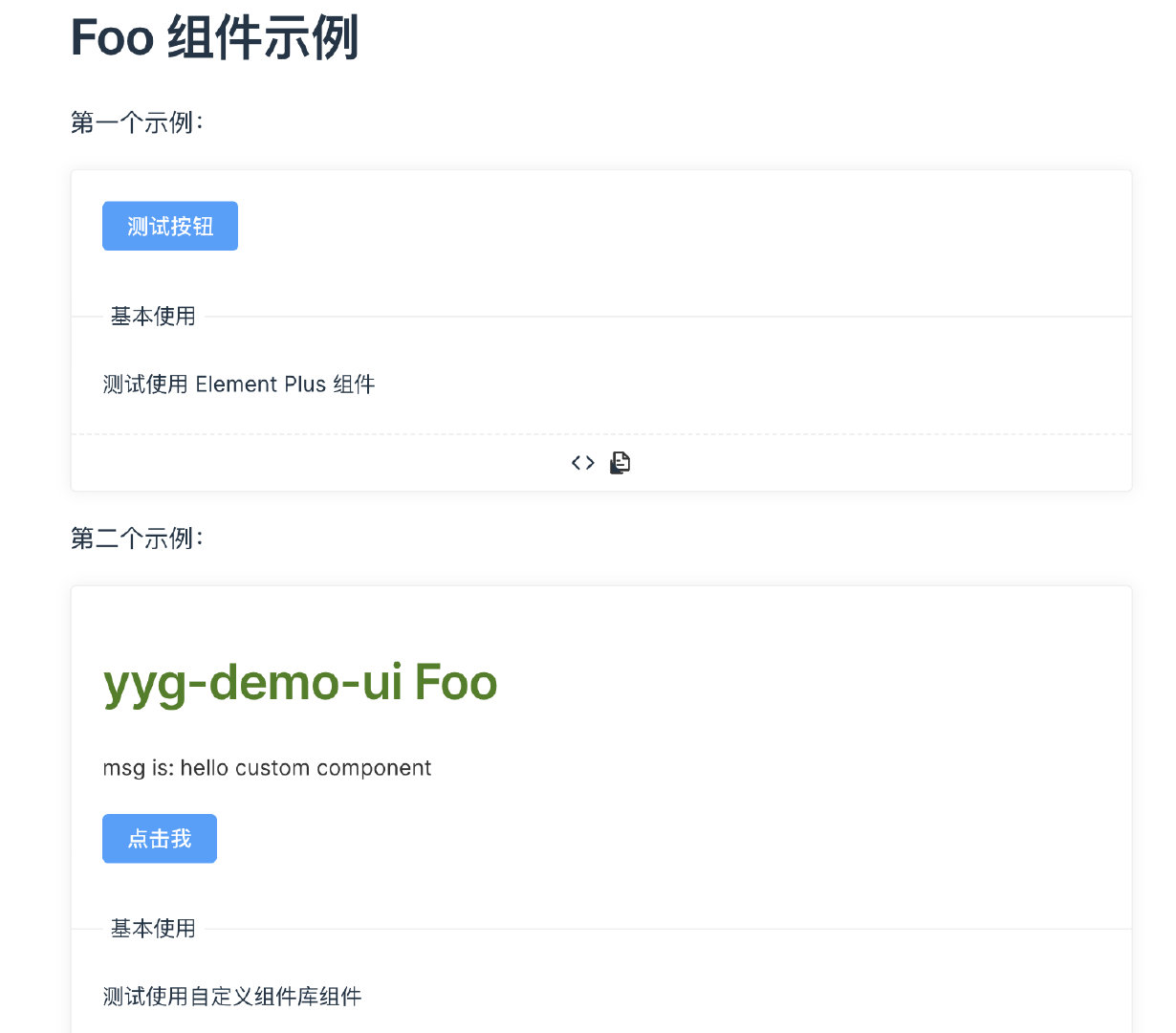This screenshot has height=1033, width=1176.
Task: Click the 点击我 blue button
Action: [x=160, y=839]
